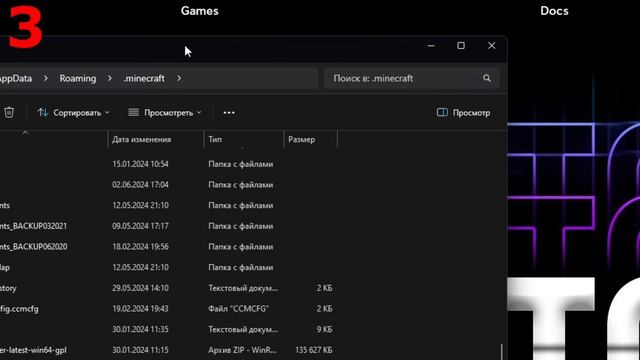Expand chevron between Roaming and .minecraft
Image resolution: width=640 pixels, height=360 pixels.
(109, 78)
